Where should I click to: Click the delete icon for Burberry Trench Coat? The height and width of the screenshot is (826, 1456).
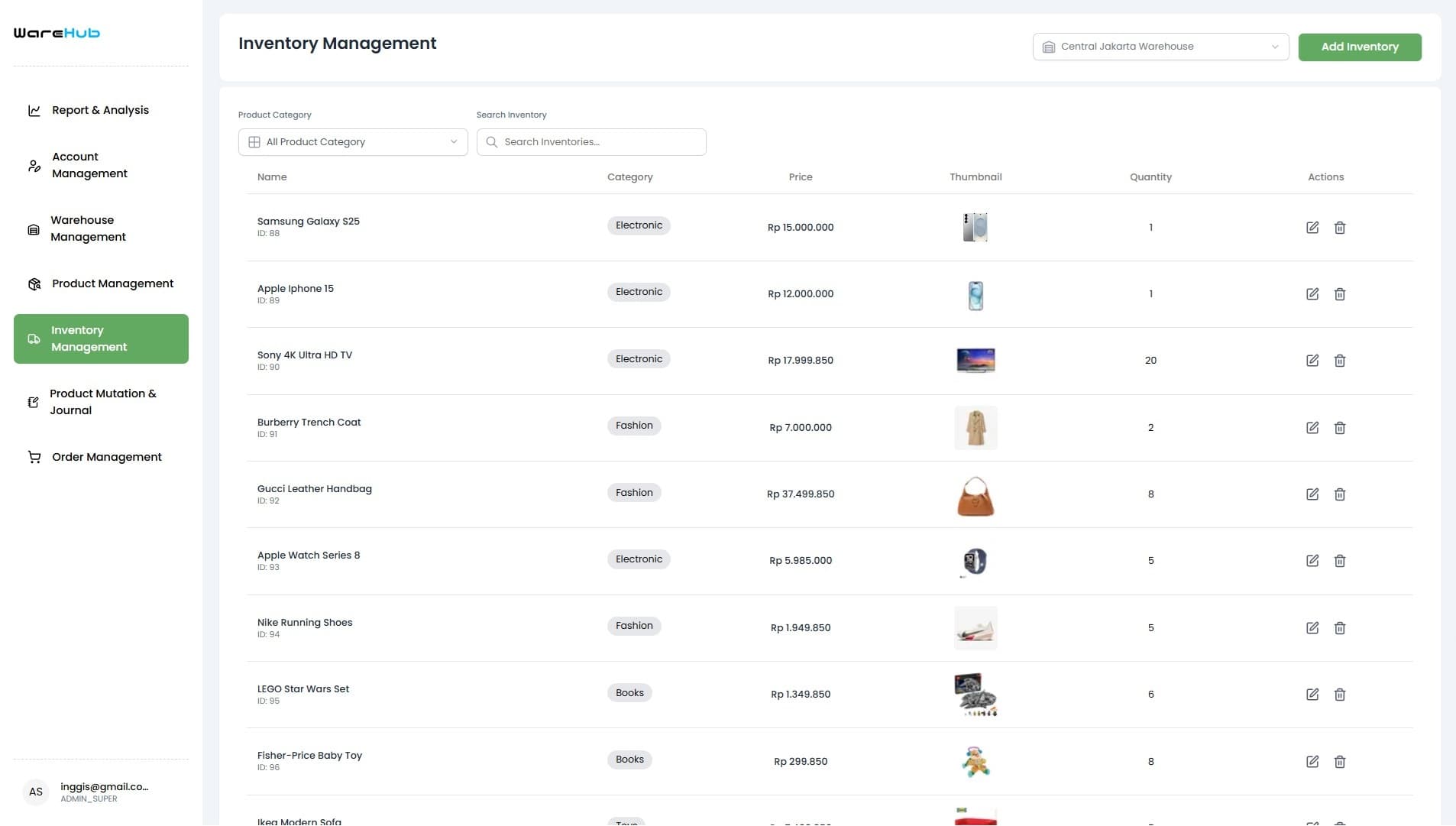(1341, 428)
